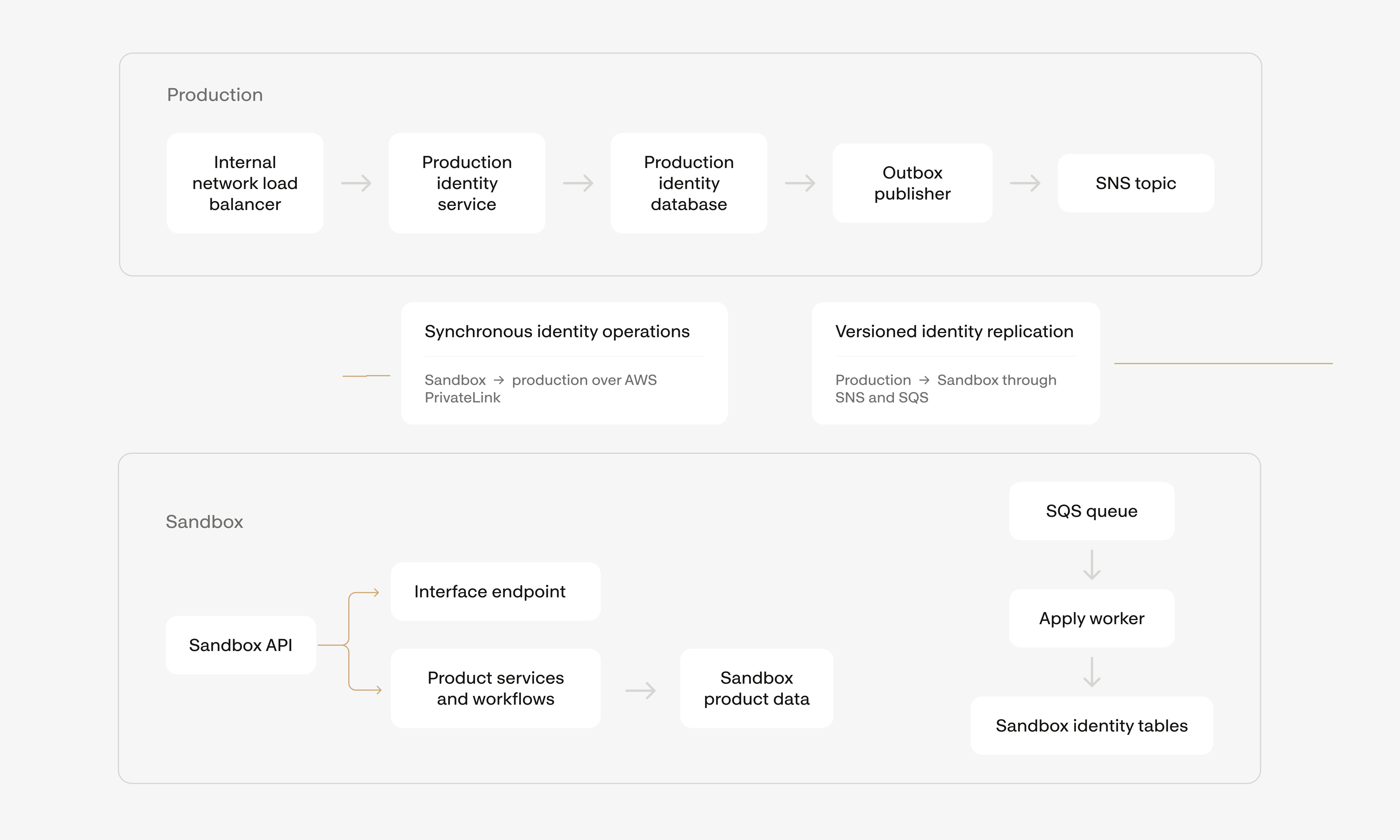This screenshot has height=840, width=1400.
Task: Click the Synchronous identity operations heading
Action: click(x=557, y=331)
